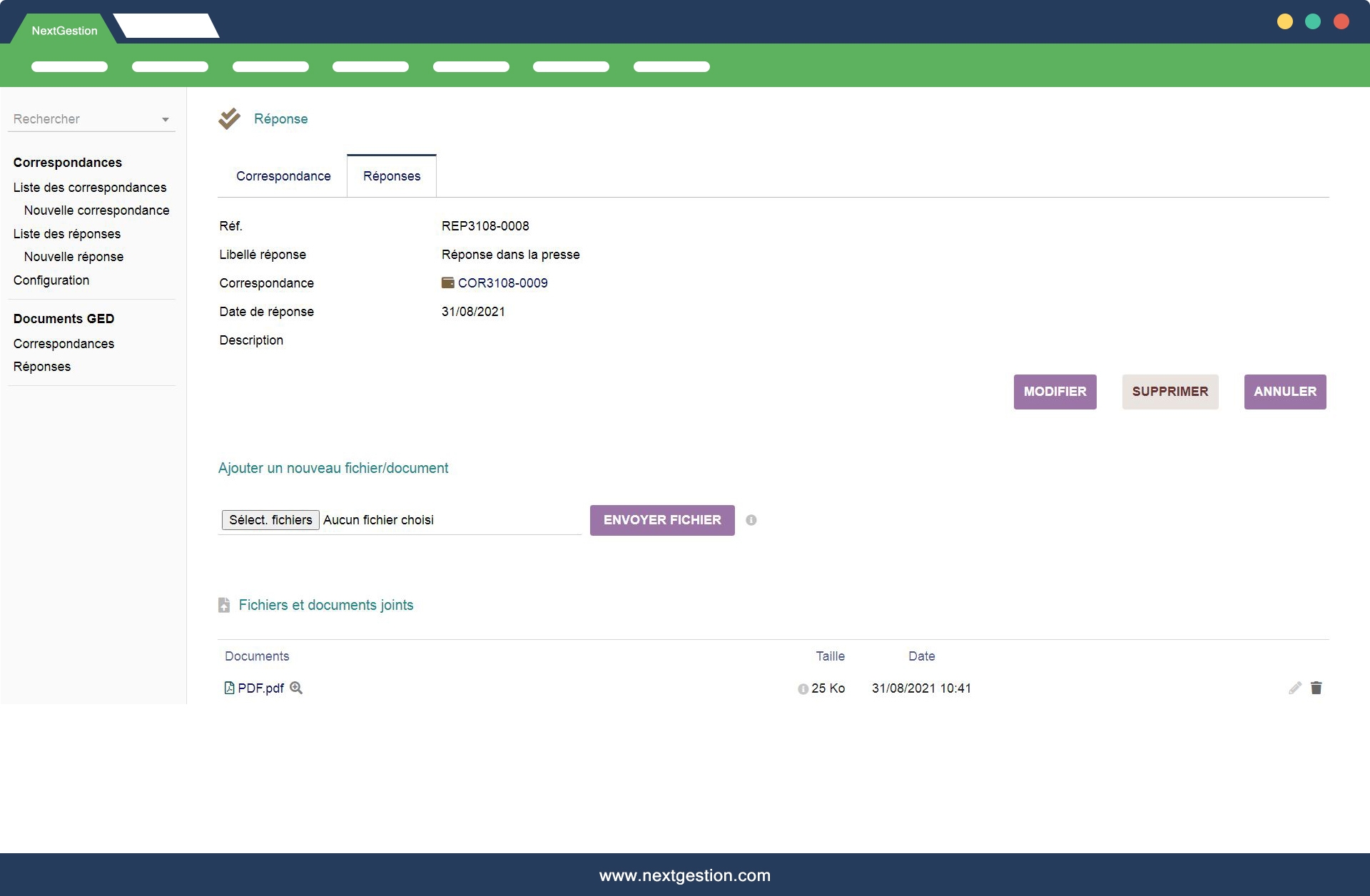Open the Rechercher dropdown arrow

(166, 120)
